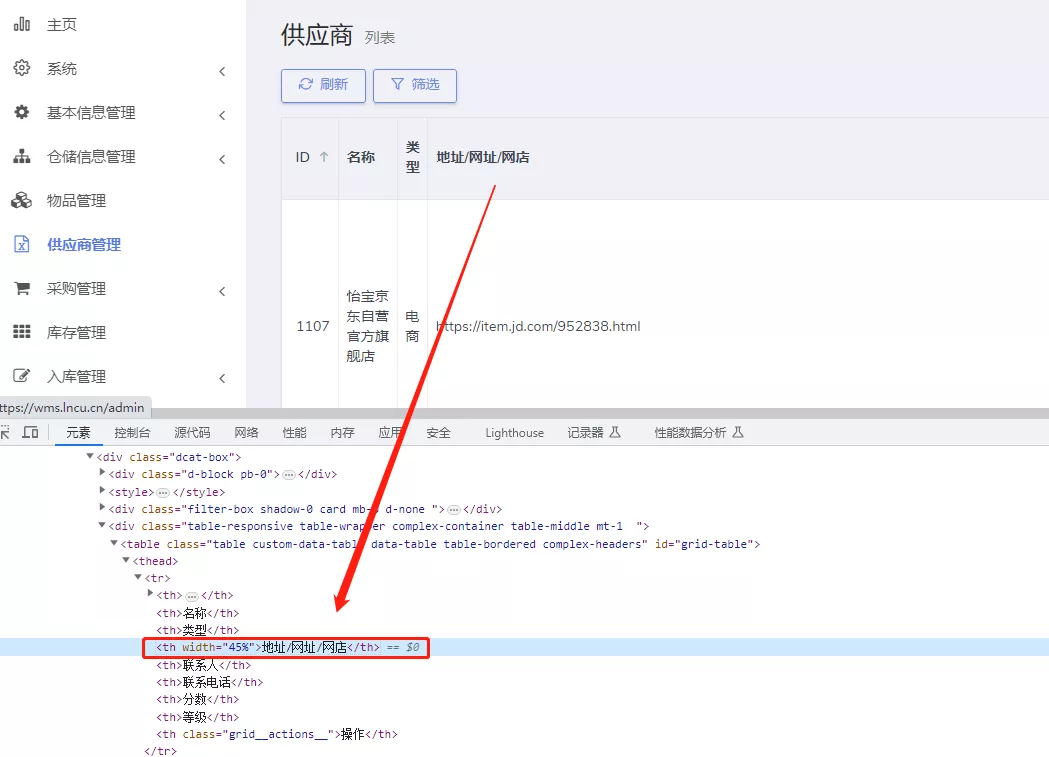The width and height of the screenshot is (1049, 757).
Task: Open the Lighthouse tab in DevTools
Action: pyautogui.click(x=514, y=433)
